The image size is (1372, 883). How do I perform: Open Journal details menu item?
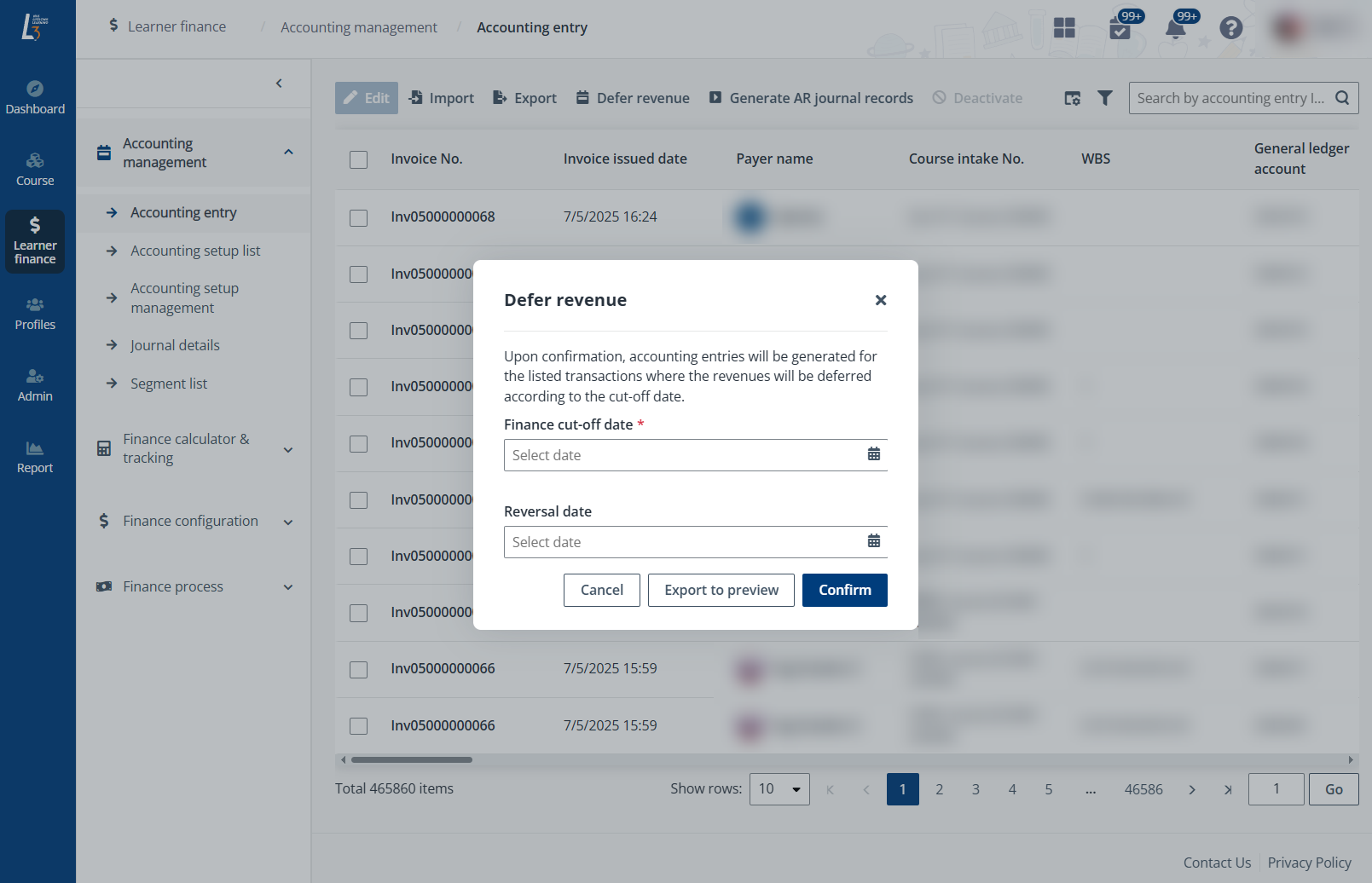(175, 345)
